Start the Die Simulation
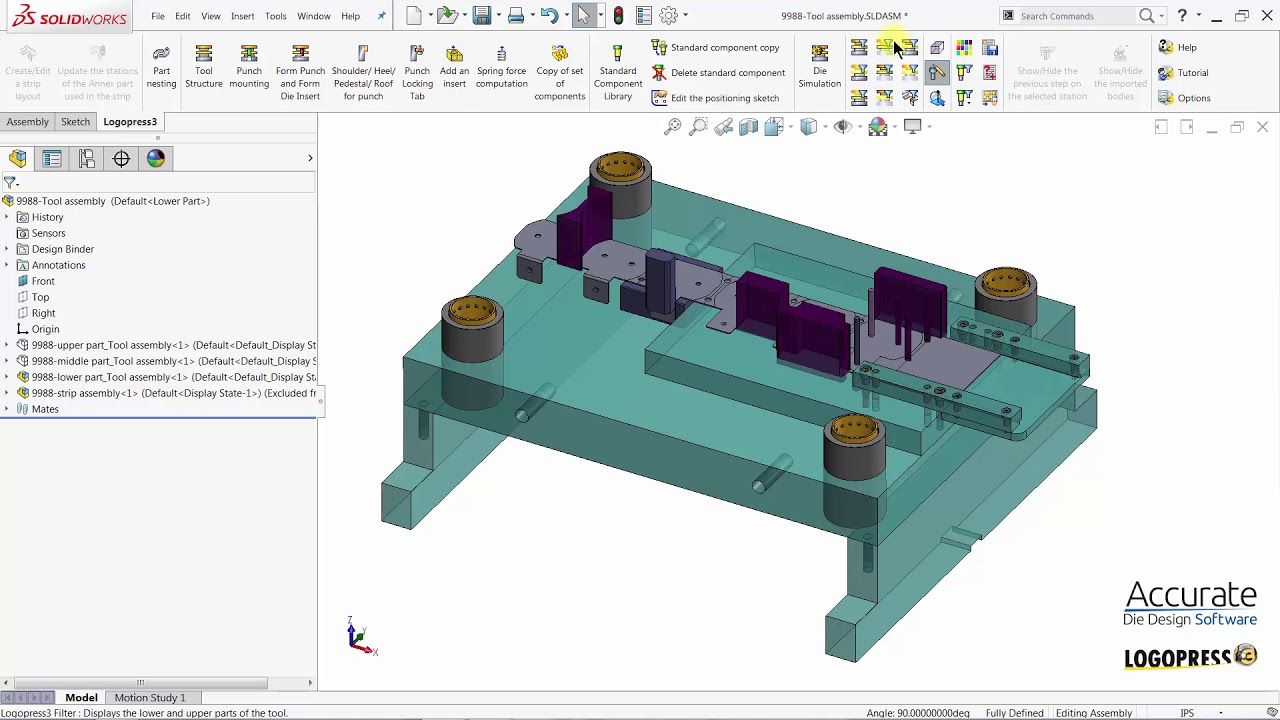The height and width of the screenshot is (720, 1280). pyautogui.click(x=819, y=66)
